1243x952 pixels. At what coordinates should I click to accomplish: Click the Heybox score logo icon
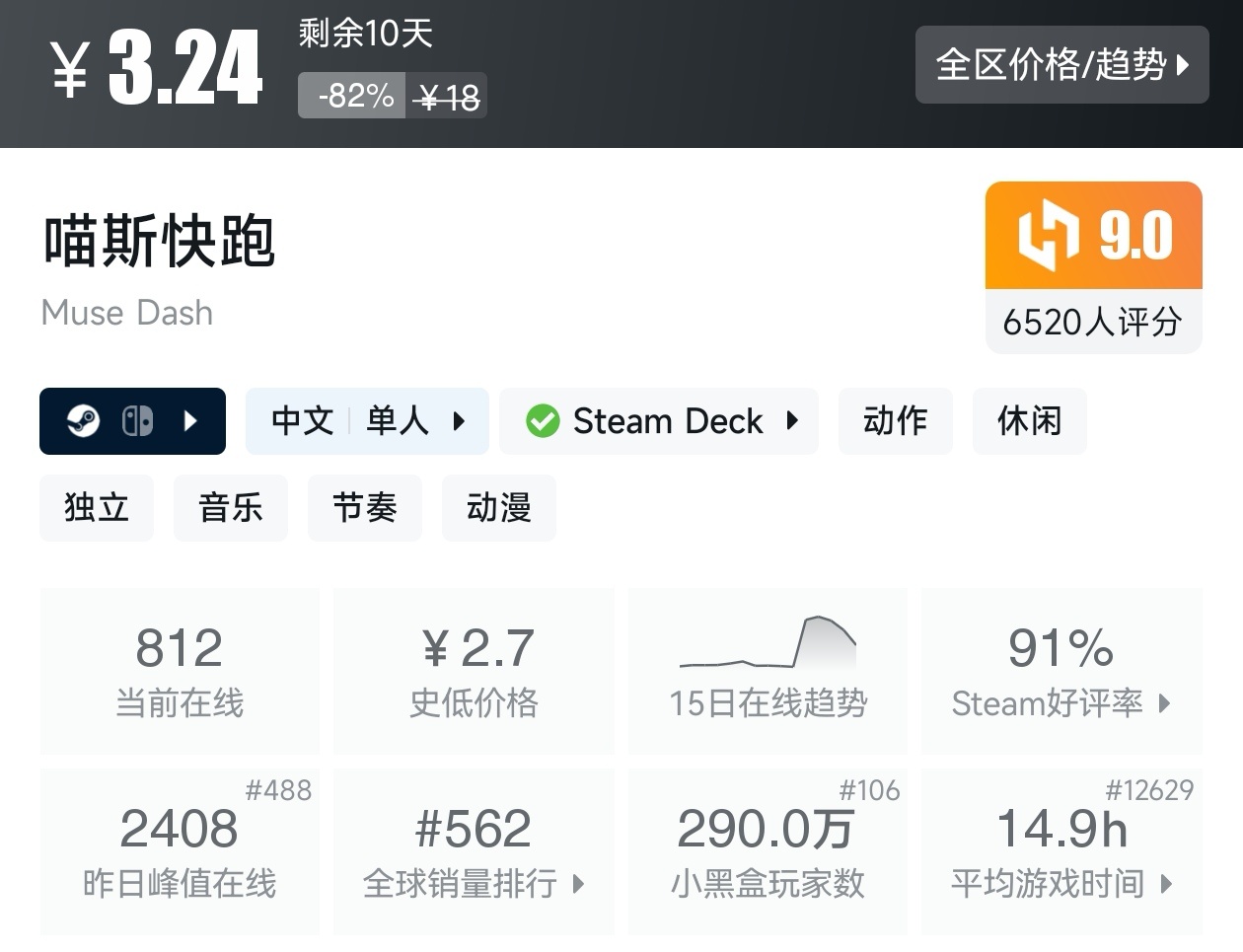(x=1049, y=235)
